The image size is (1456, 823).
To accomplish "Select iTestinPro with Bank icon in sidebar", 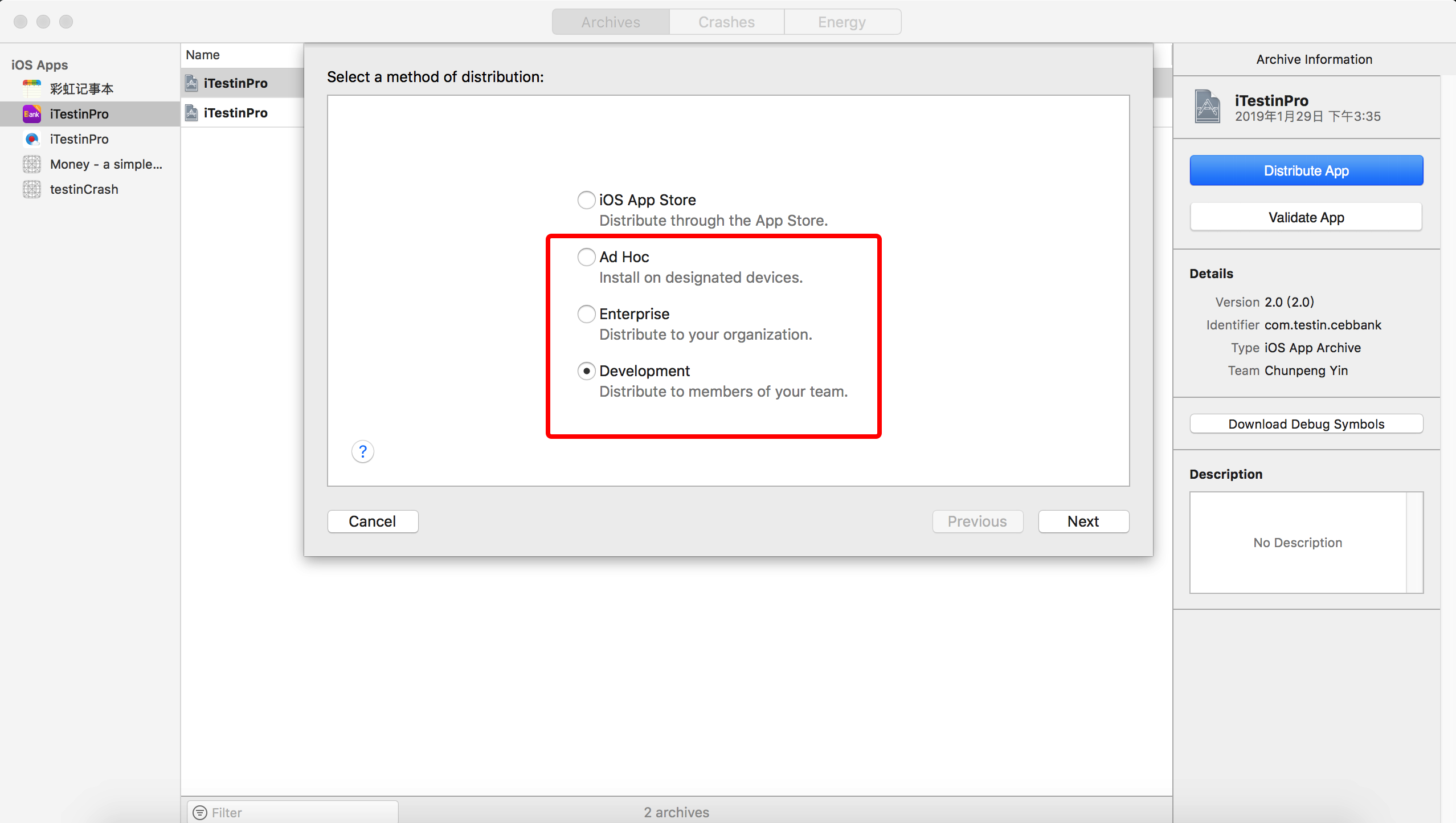I will coord(32,114).
